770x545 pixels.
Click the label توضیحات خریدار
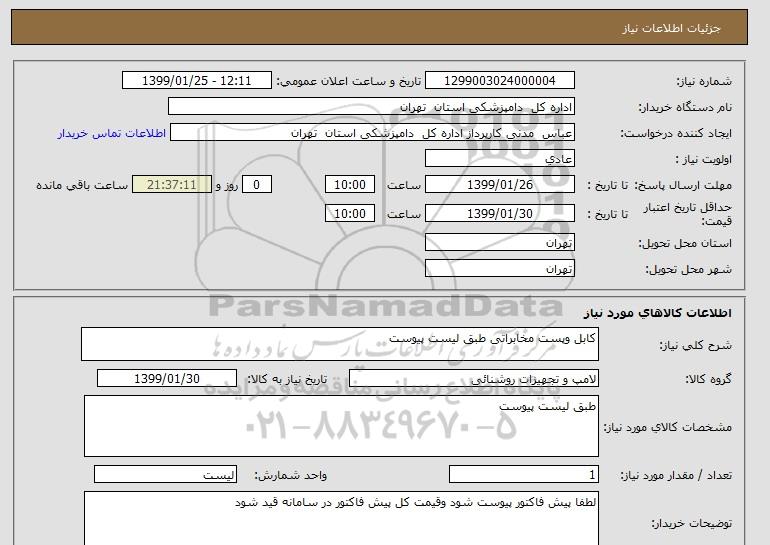(692, 523)
